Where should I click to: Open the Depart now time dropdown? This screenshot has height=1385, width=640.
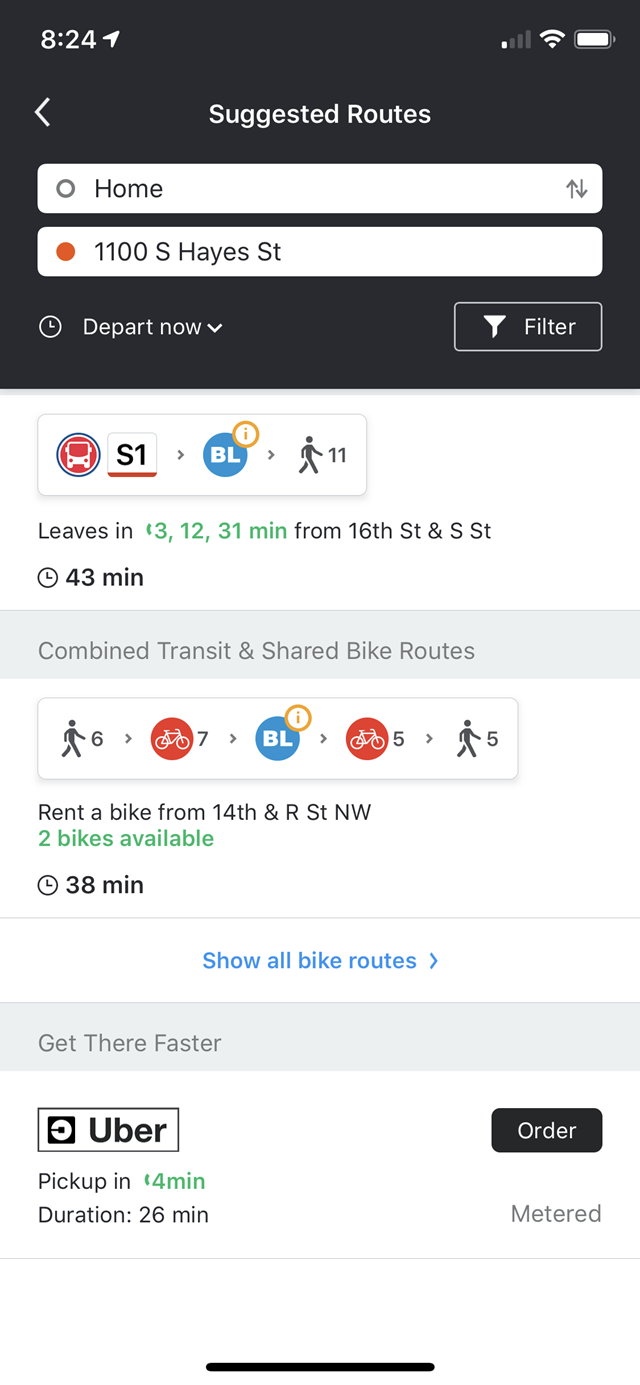pyautogui.click(x=152, y=327)
